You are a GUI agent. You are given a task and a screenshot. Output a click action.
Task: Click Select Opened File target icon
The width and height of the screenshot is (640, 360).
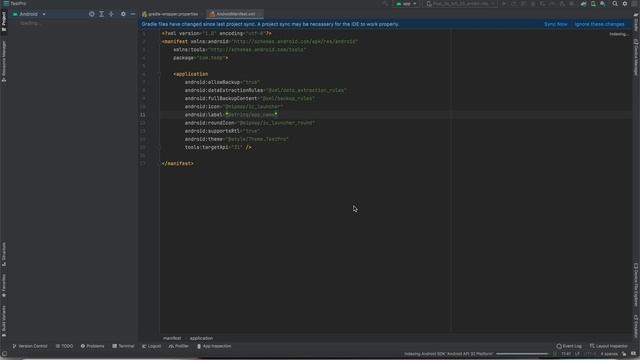pyautogui.click(x=91, y=14)
